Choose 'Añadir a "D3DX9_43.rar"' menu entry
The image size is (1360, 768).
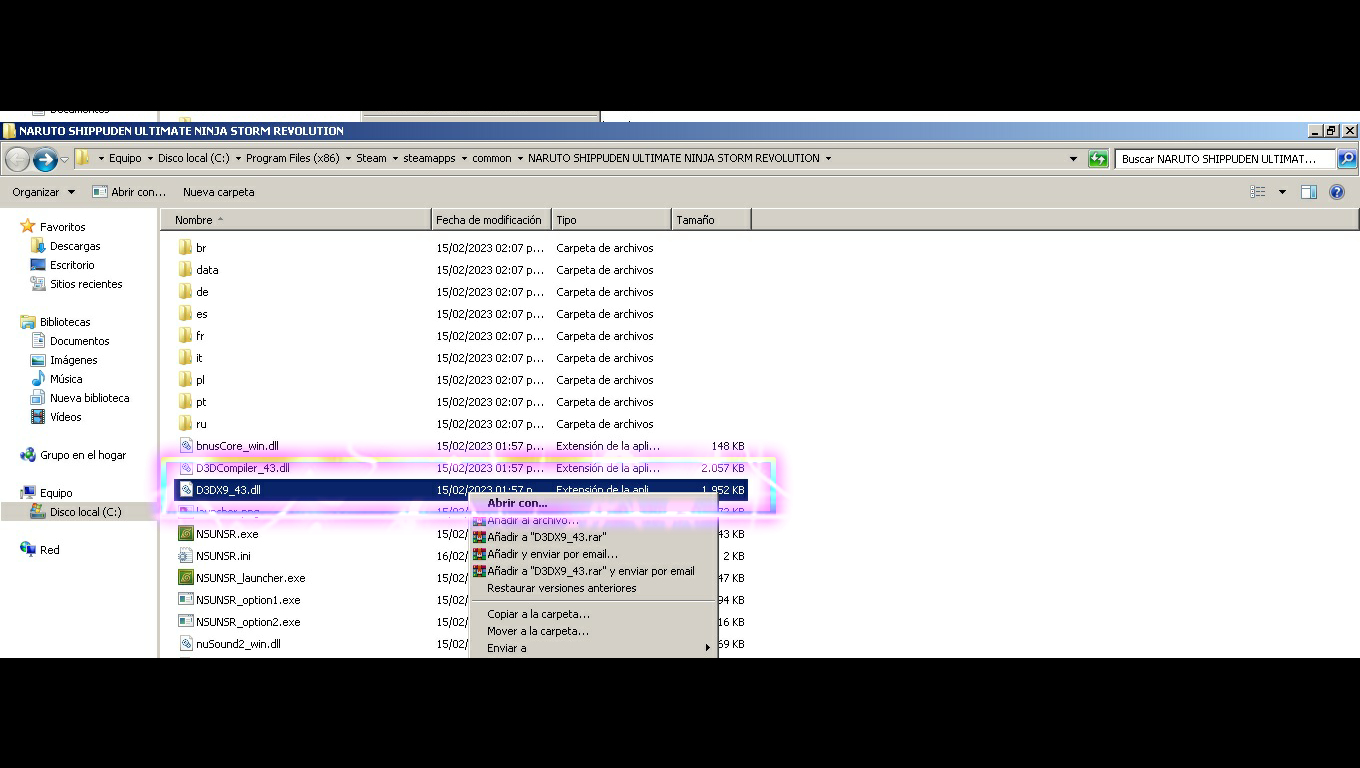tap(594, 537)
